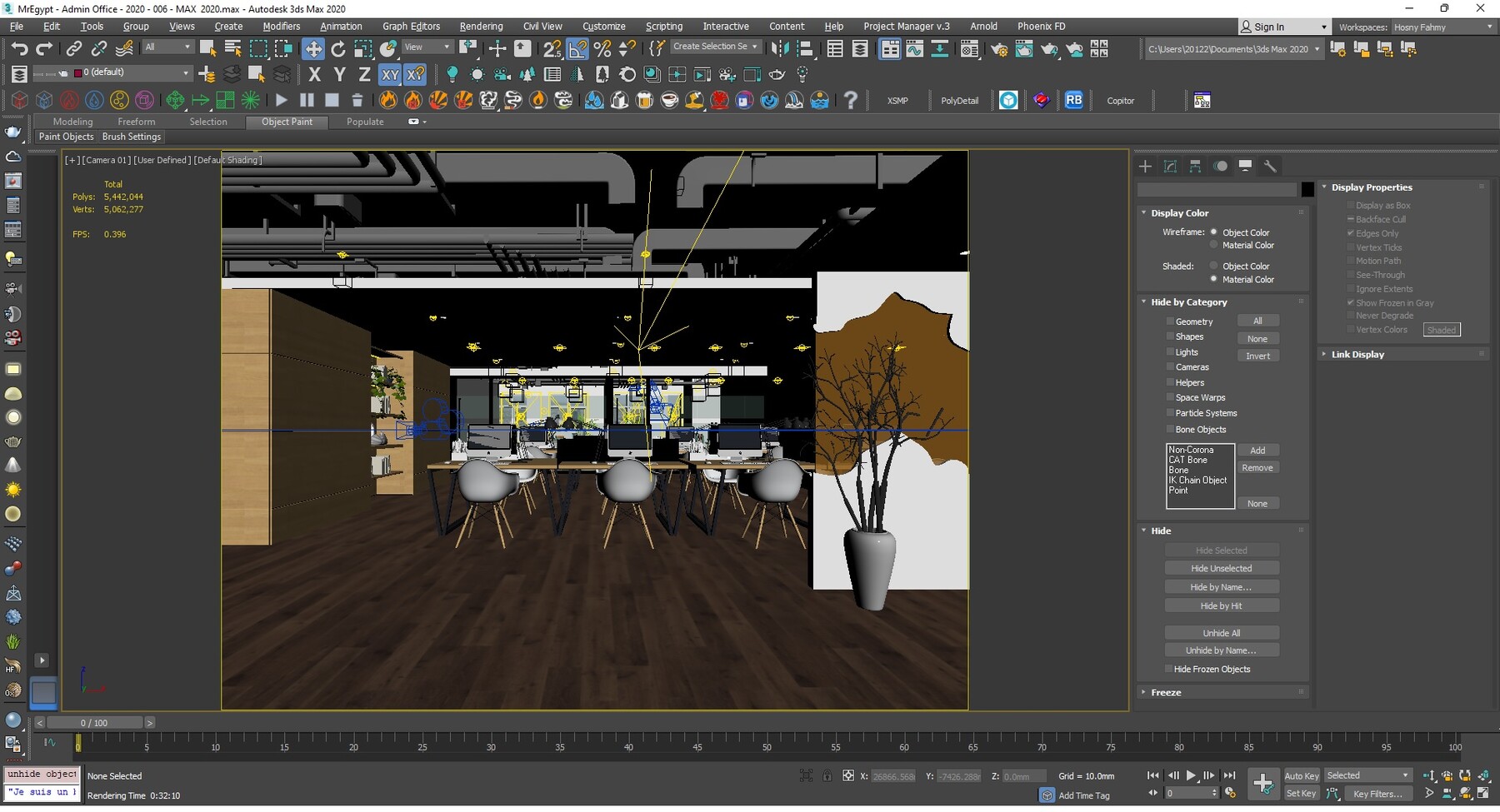This screenshot has width=1500, height=812.
Task: Open the Display panel wrench icon neighbor, Utilities
Action: point(1272,166)
